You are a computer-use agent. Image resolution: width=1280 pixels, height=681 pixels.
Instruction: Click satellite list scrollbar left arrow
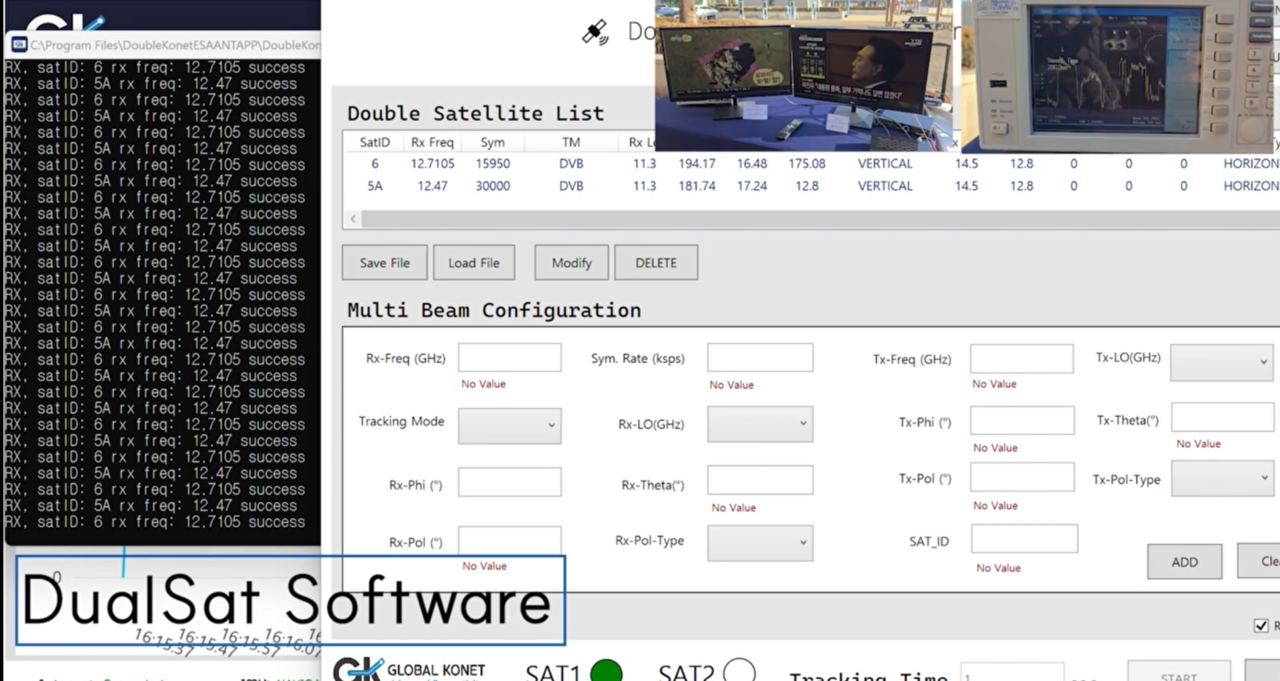(x=353, y=219)
